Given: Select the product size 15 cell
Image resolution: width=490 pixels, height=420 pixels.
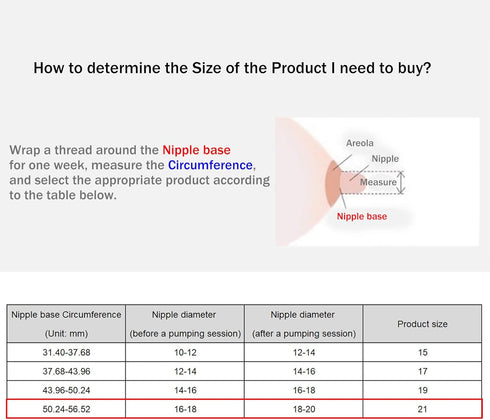Looking at the screenshot, I should point(422,352).
